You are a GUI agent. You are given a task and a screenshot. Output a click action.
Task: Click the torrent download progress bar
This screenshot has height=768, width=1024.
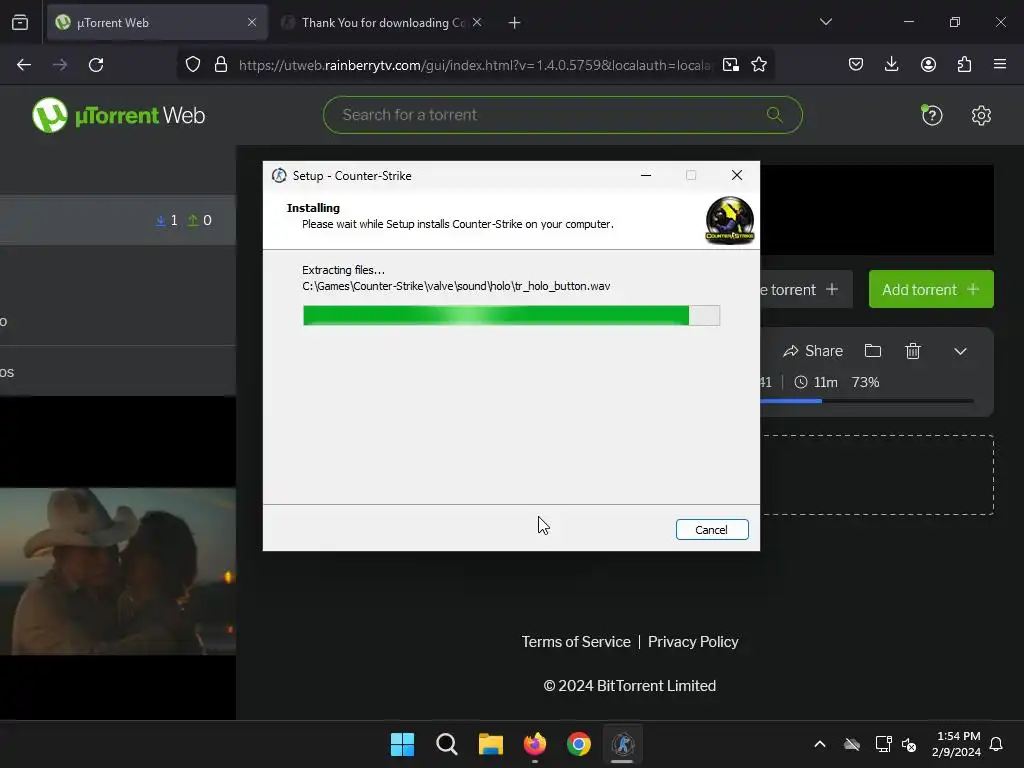867,401
